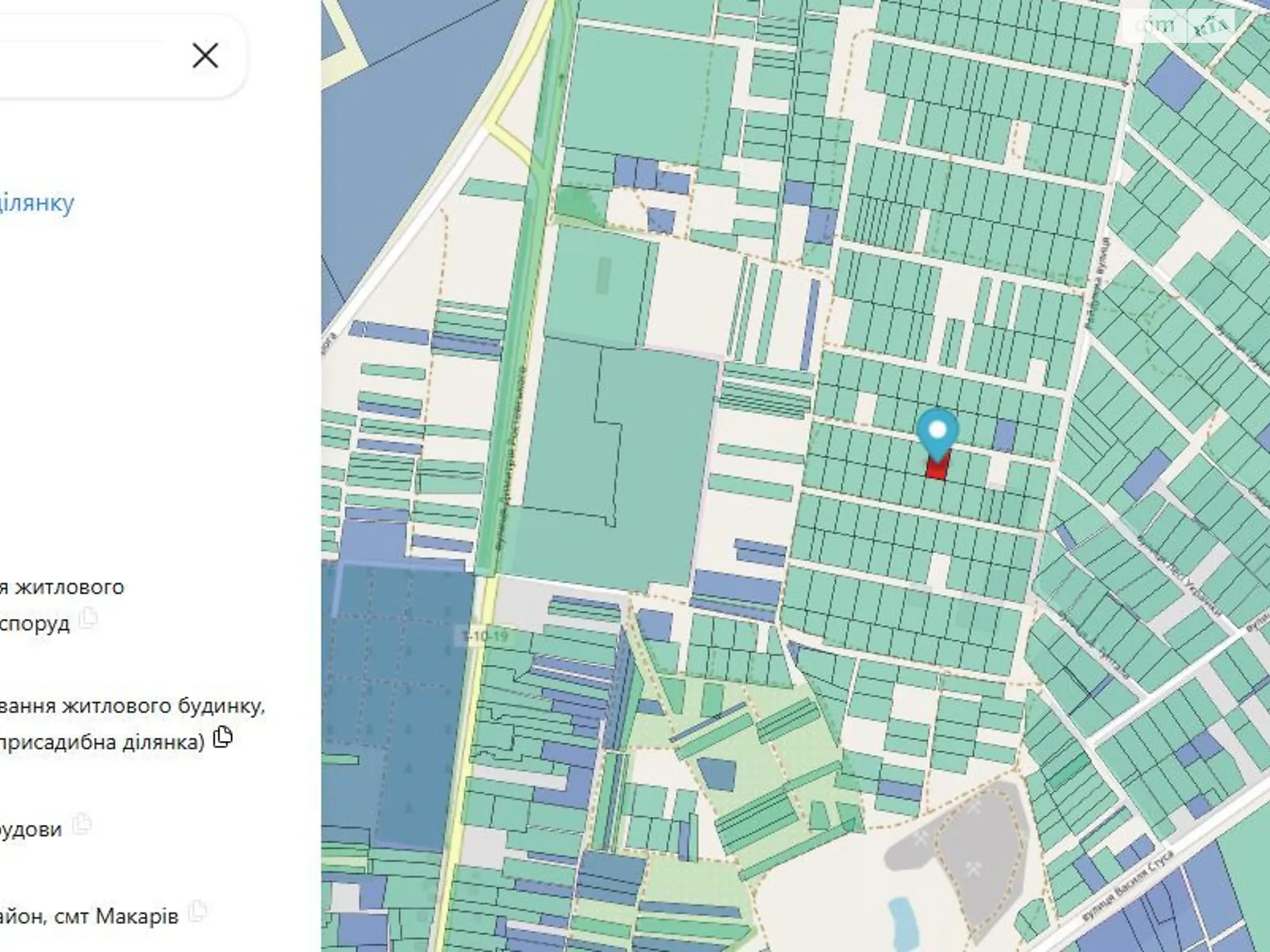Copy the 'присадибна ділянка' purpose text
Image resolution: width=1270 pixels, height=952 pixels.
click(224, 737)
